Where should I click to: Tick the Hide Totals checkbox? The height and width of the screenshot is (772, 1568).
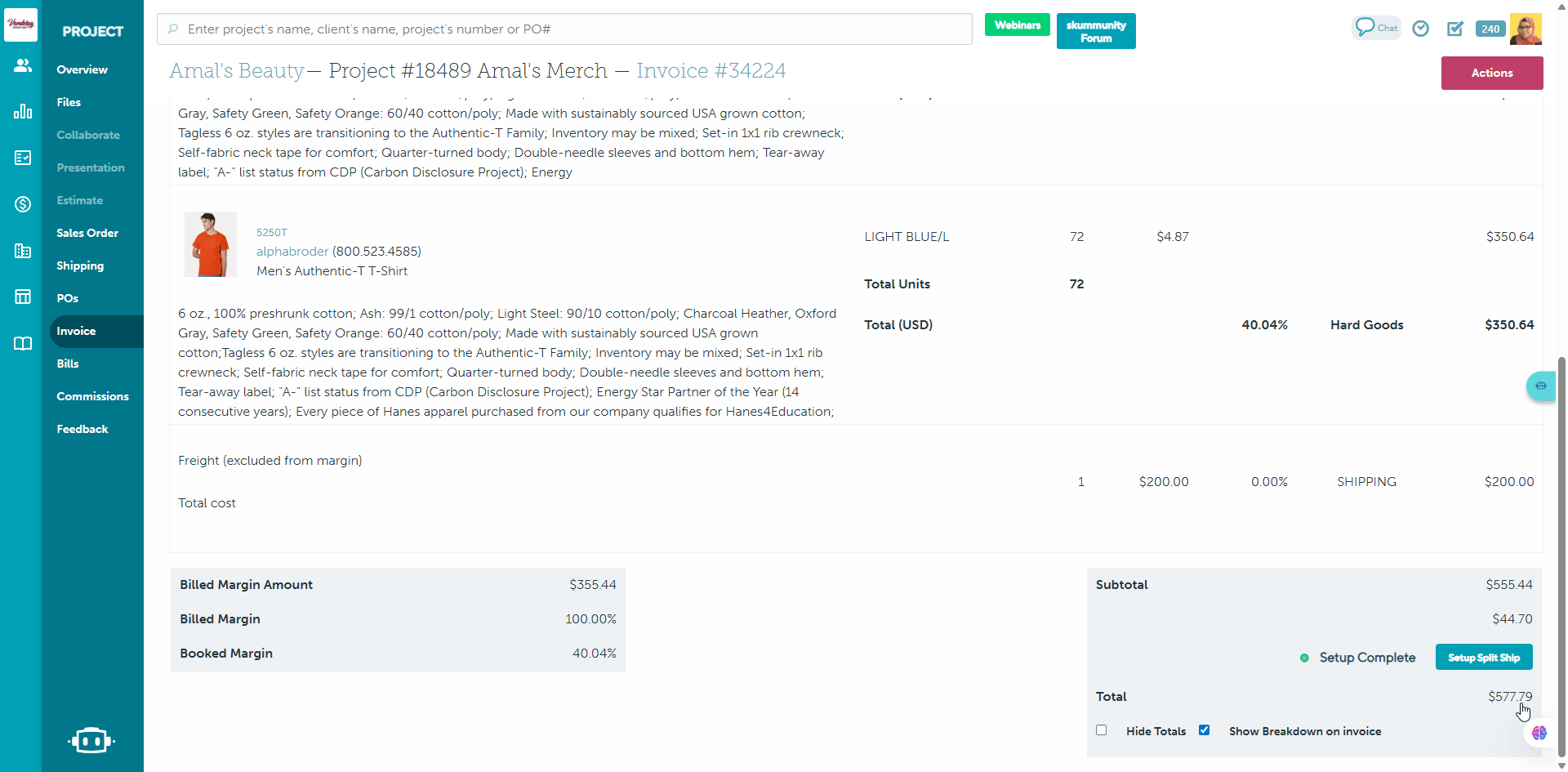[1102, 730]
